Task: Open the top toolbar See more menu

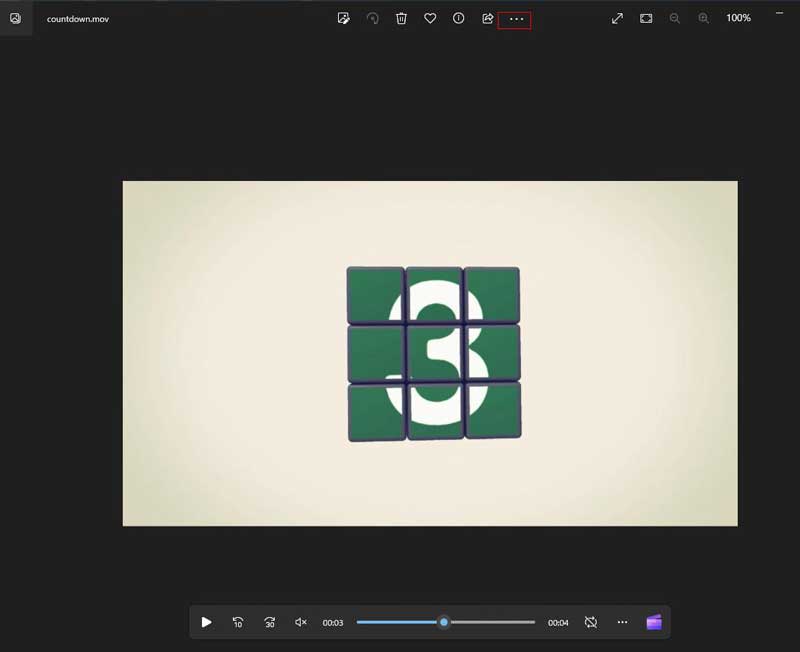Action: click(x=516, y=19)
